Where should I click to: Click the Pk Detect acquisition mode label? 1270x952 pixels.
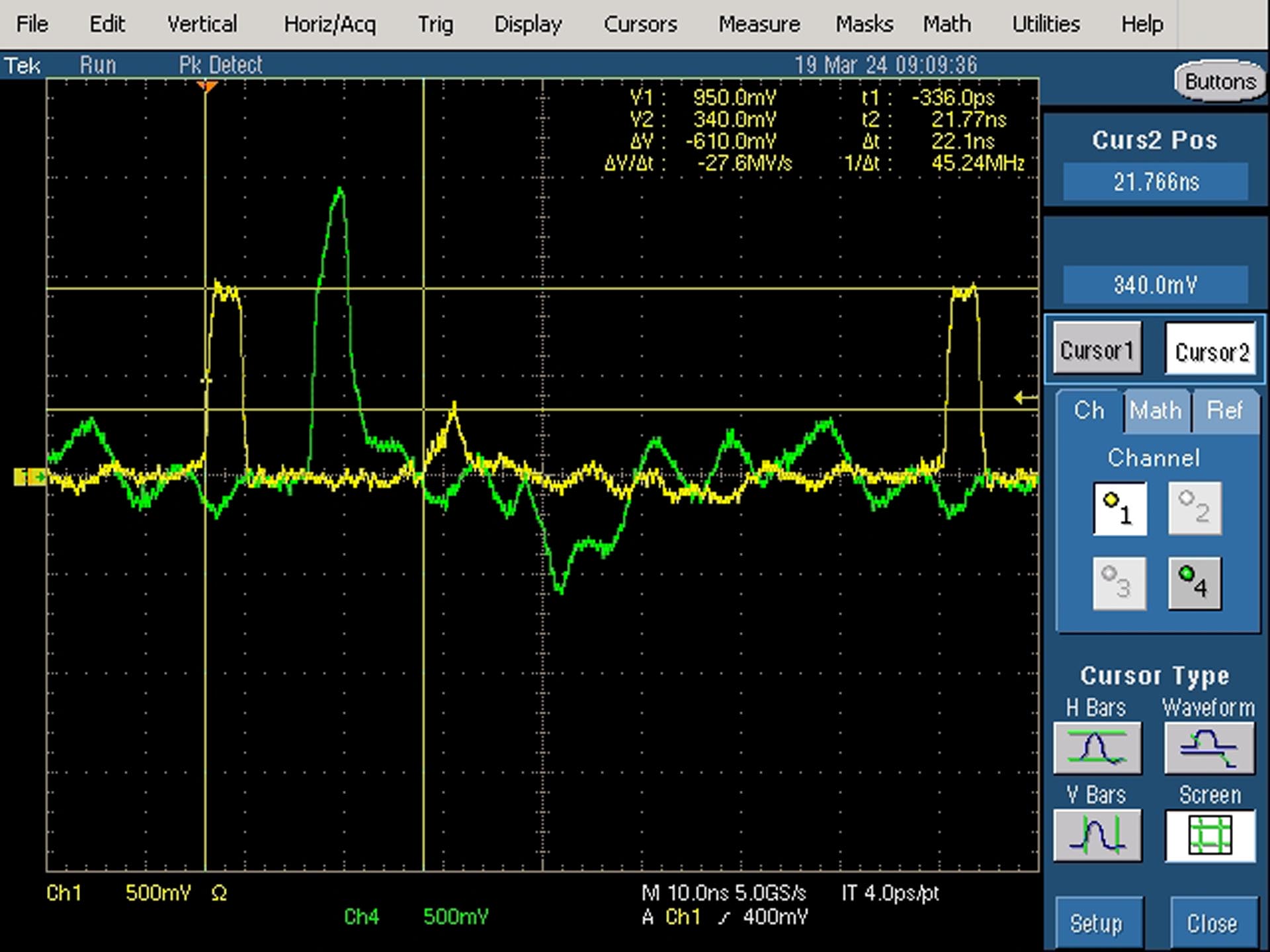tap(221, 65)
